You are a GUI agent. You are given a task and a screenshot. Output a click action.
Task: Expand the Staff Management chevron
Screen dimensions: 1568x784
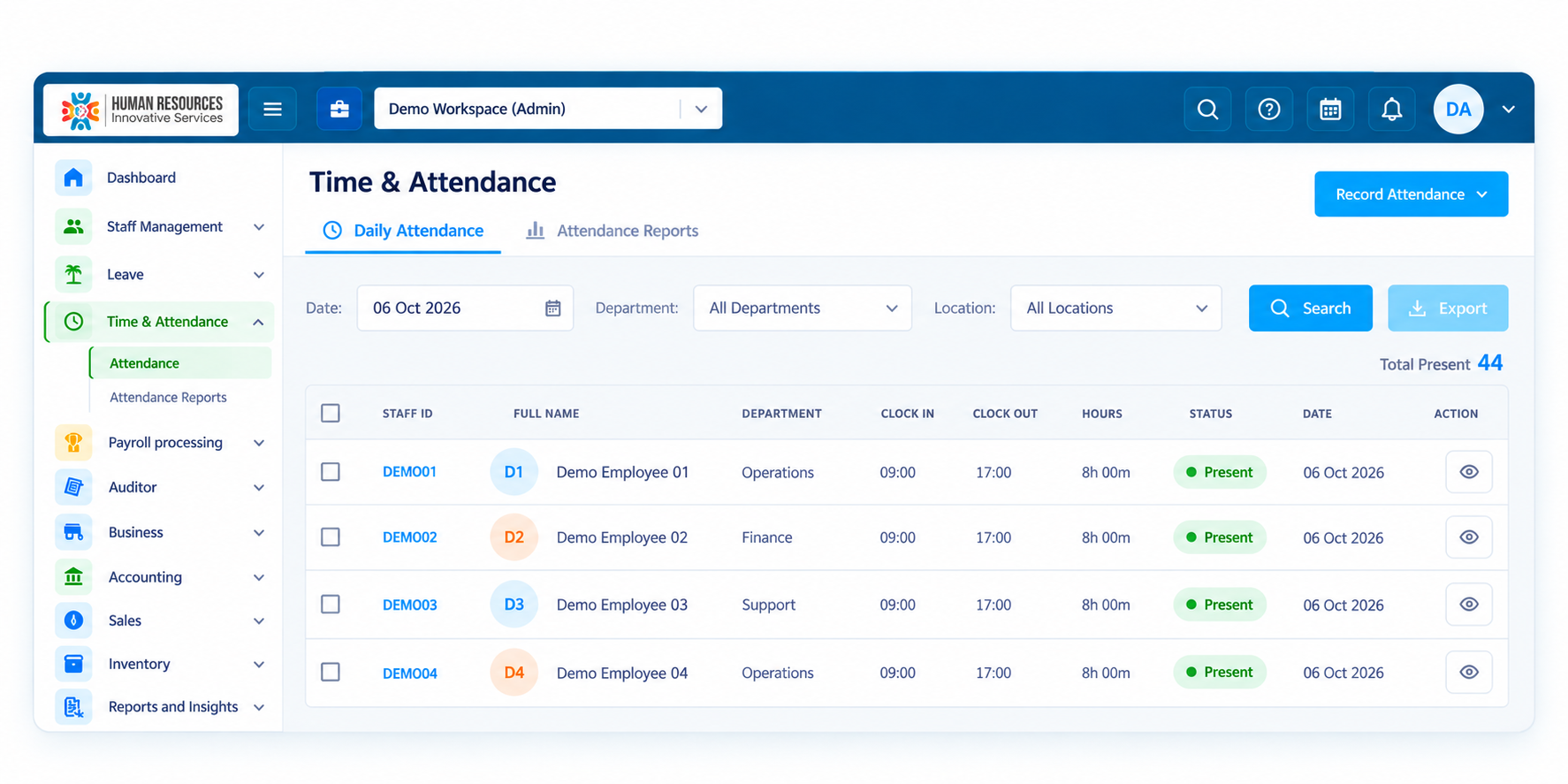coord(259,227)
